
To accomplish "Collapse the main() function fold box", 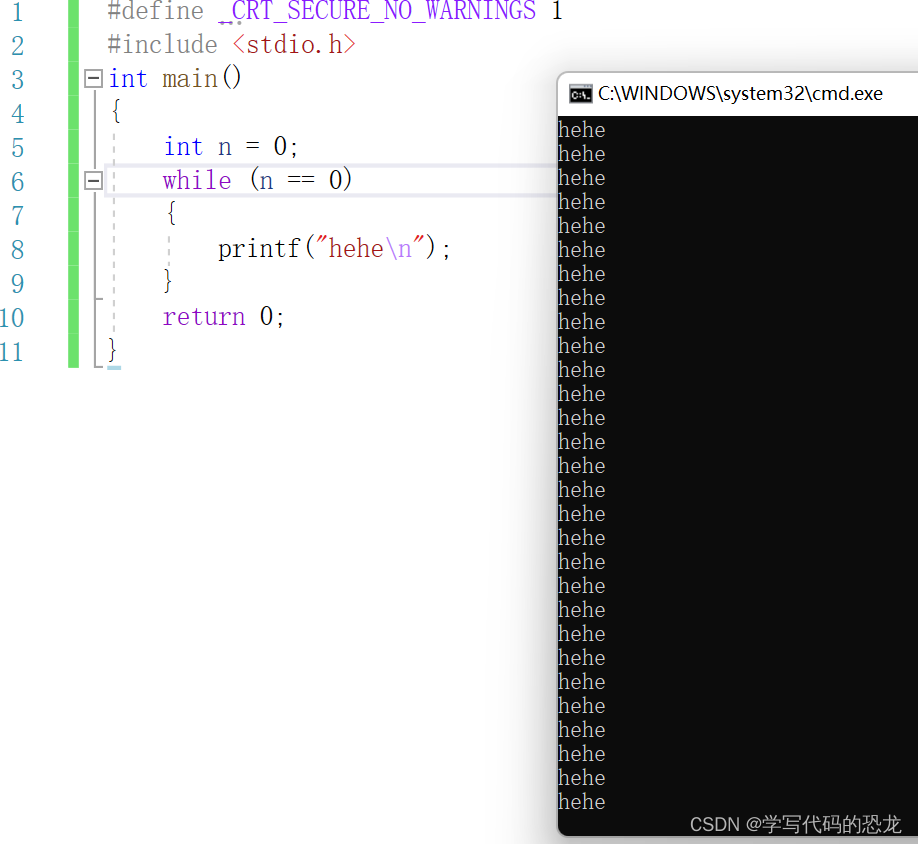I will coord(94,78).
